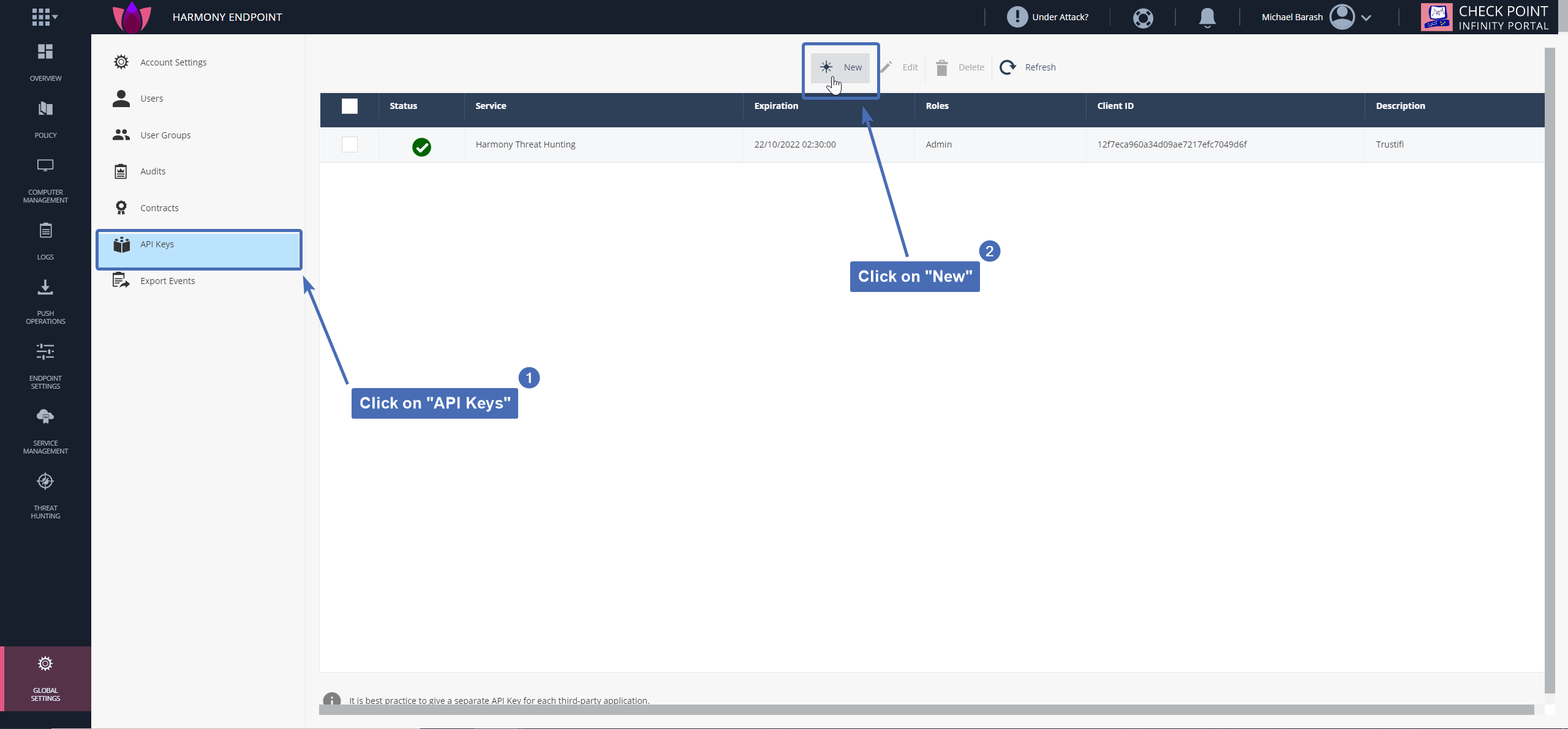This screenshot has width=1568, height=729.
Task: Open the Overview dashboard icon
Action: point(45,51)
